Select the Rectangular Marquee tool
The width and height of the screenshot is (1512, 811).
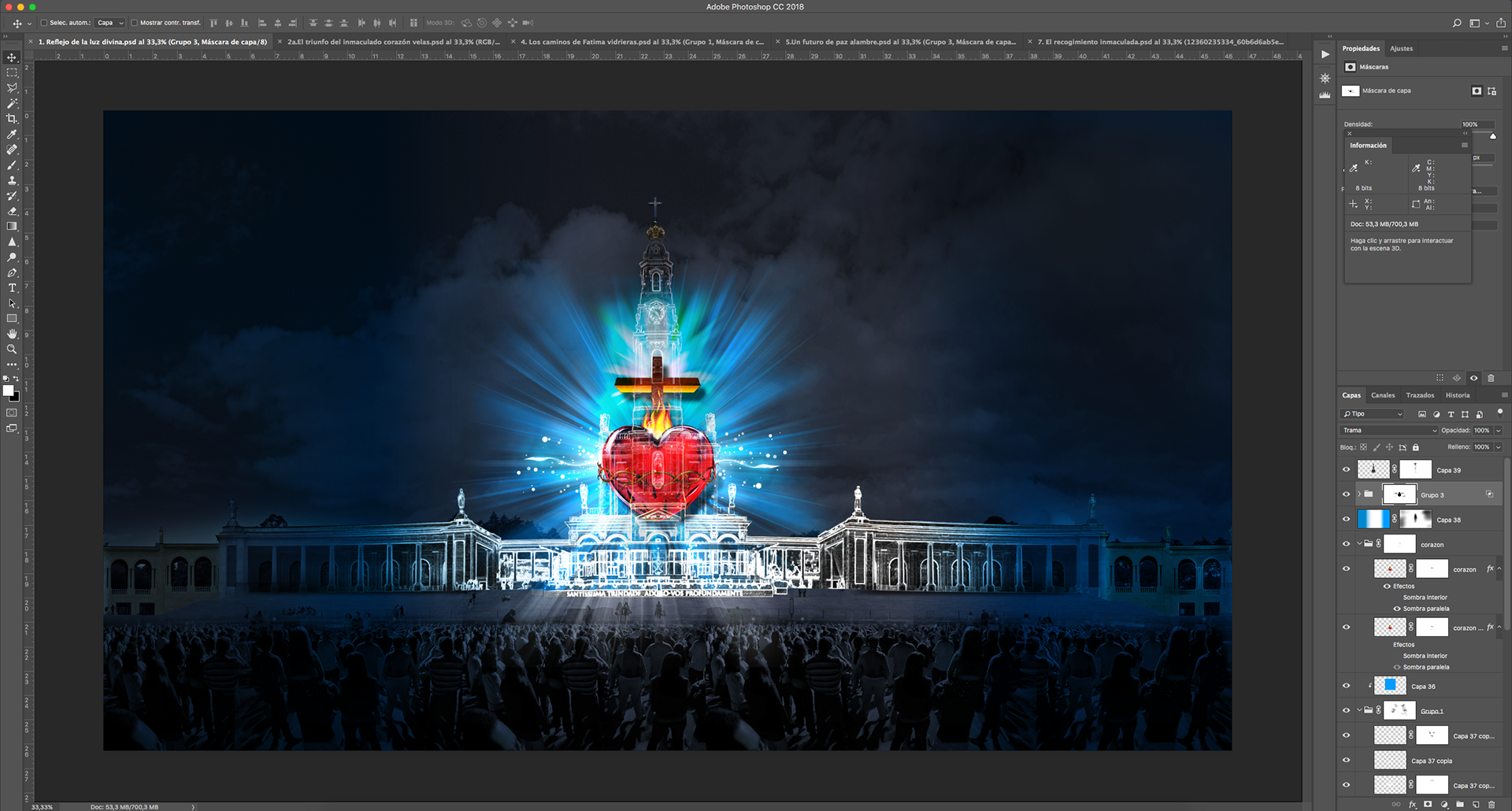(12, 72)
